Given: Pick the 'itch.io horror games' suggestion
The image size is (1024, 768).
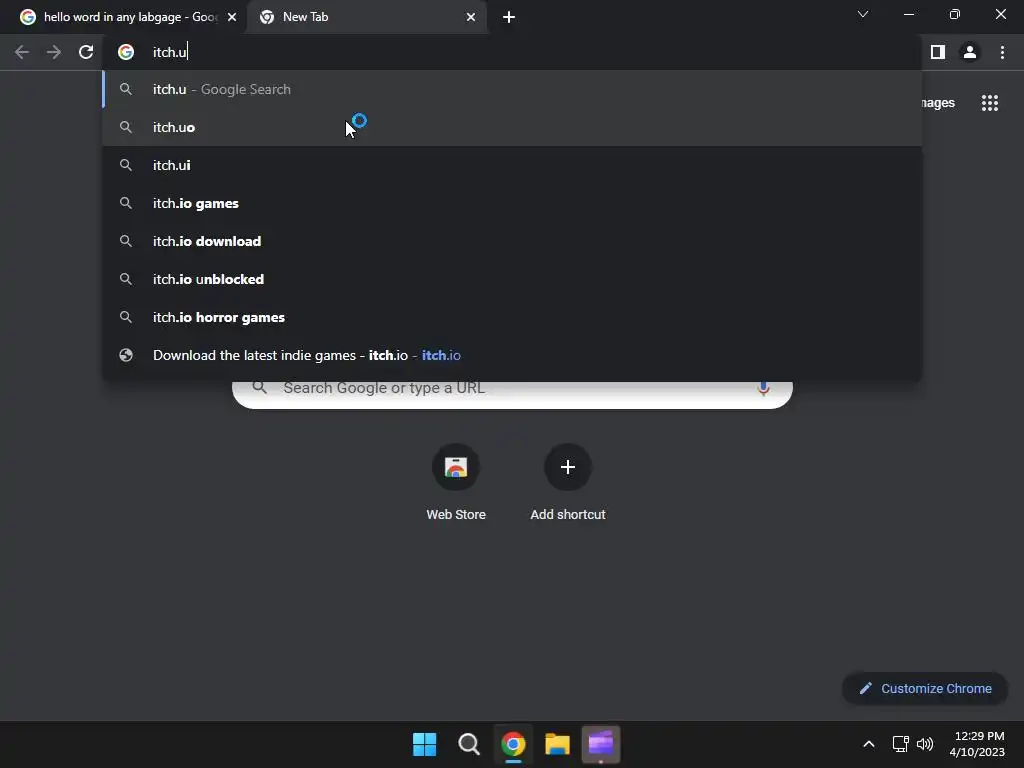Looking at the screenshot, I should pyautogui.click(x=512, y=317).
